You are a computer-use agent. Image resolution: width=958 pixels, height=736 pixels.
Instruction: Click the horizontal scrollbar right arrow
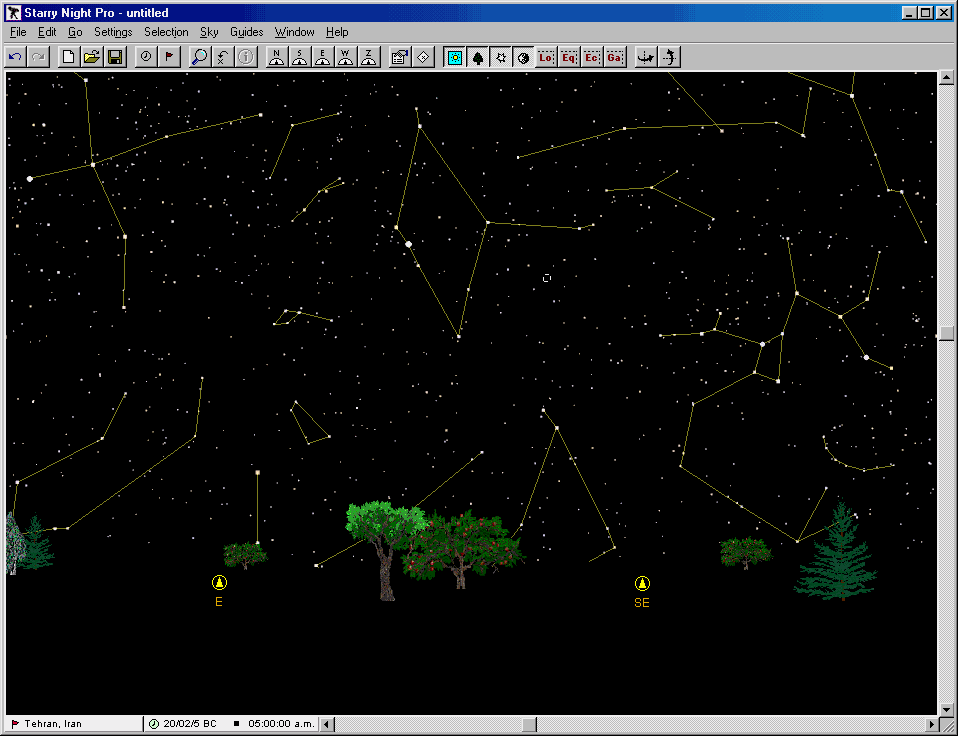click(x=931, y=724)
